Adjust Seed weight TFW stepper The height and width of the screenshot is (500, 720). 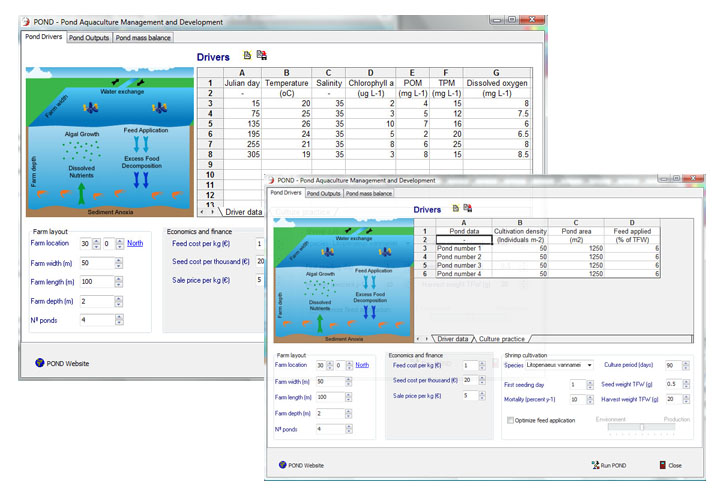pyautogui.click(x=686, y=384)
